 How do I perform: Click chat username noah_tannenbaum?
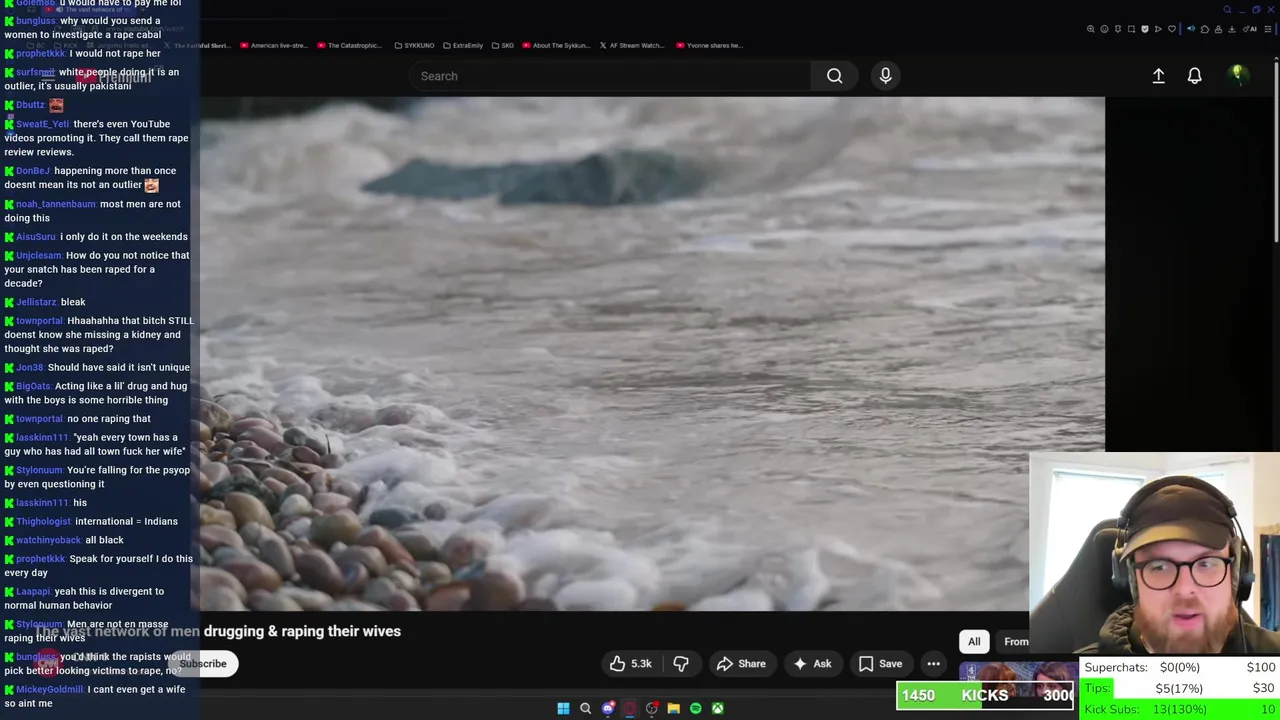coord(56,204)
